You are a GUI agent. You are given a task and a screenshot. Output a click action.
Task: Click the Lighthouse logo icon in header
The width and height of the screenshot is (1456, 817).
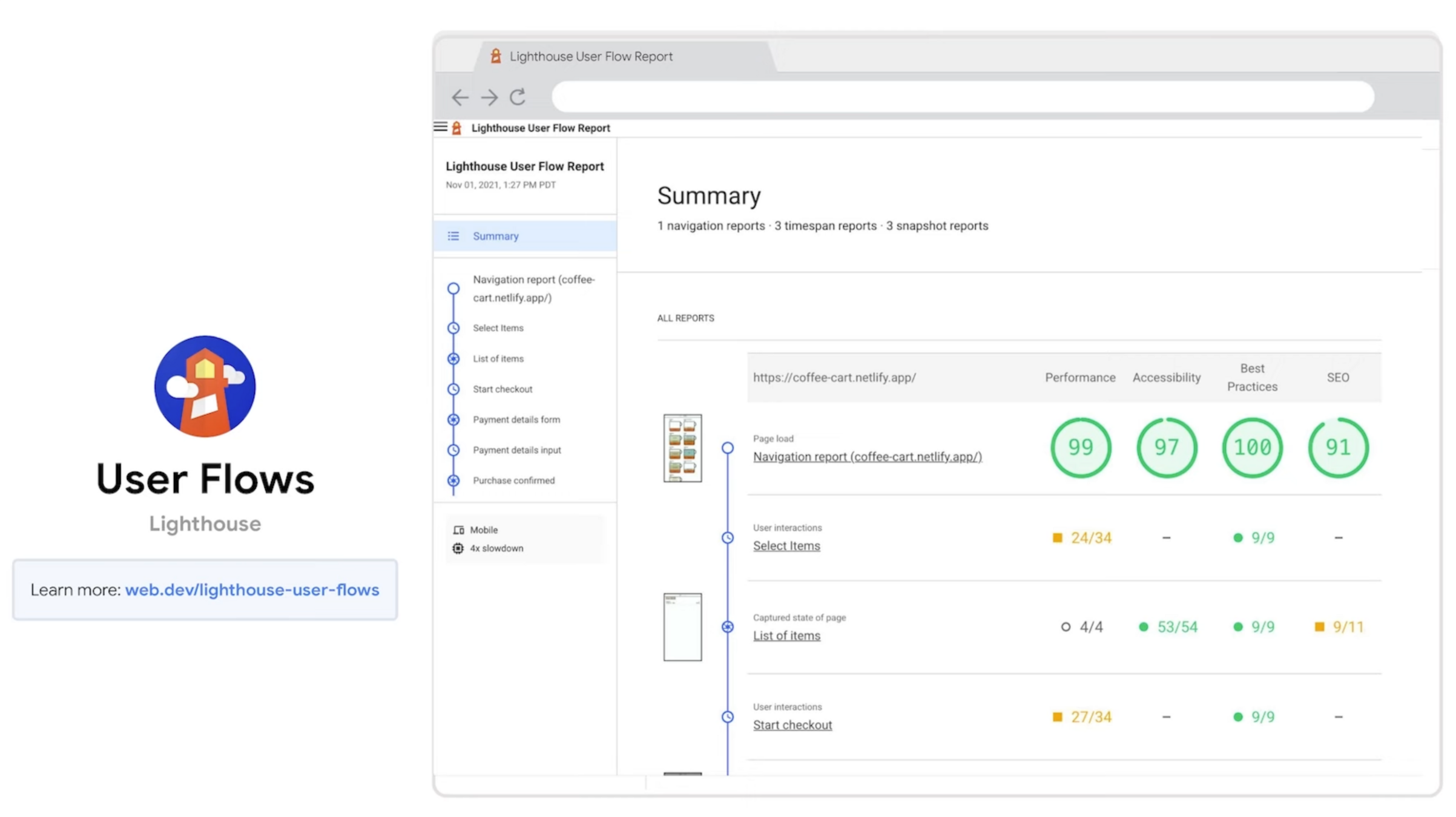coord(457,128)
